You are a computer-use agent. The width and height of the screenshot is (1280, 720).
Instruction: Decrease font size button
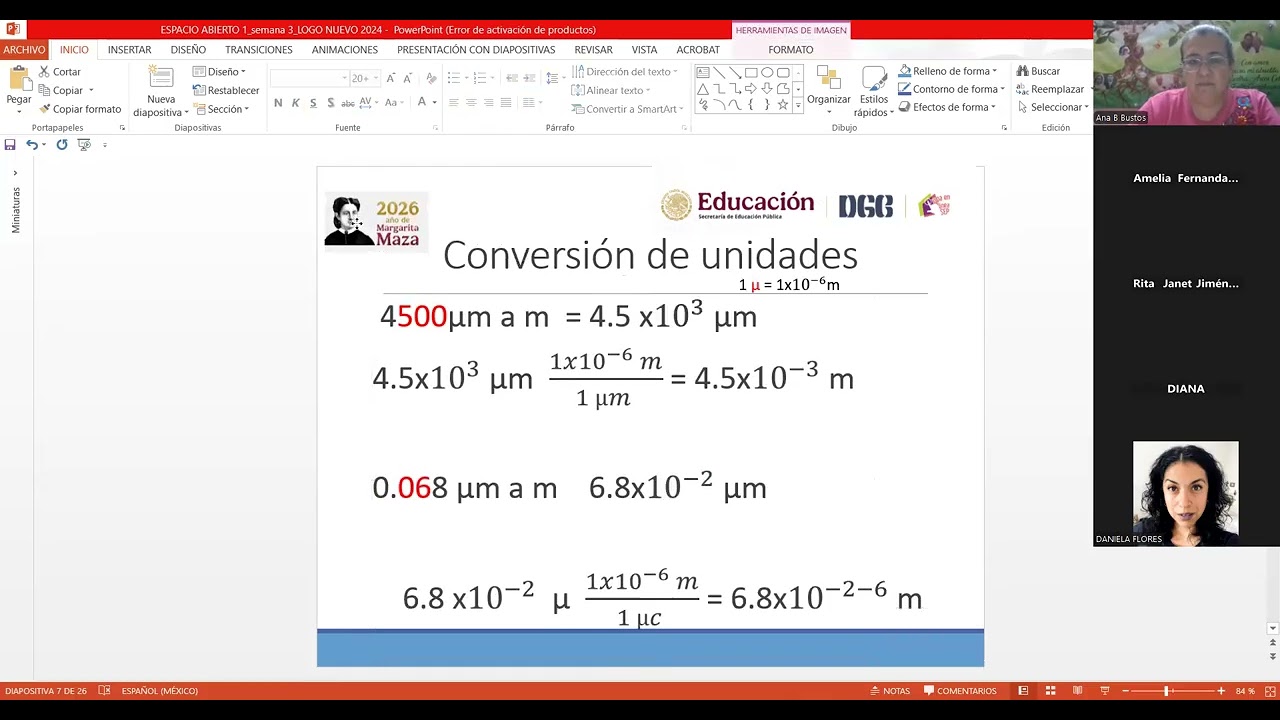click(x=408, y=78)
